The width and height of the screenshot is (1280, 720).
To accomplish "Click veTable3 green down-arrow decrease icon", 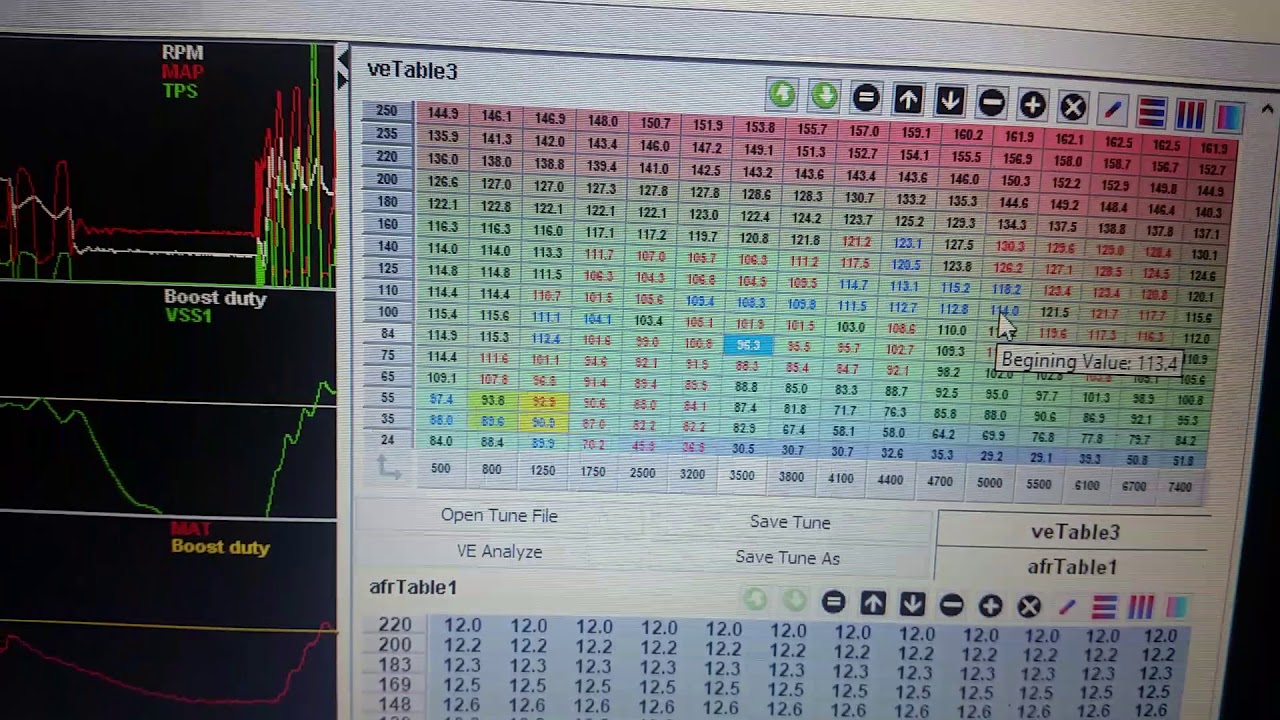I will point(824,96).
